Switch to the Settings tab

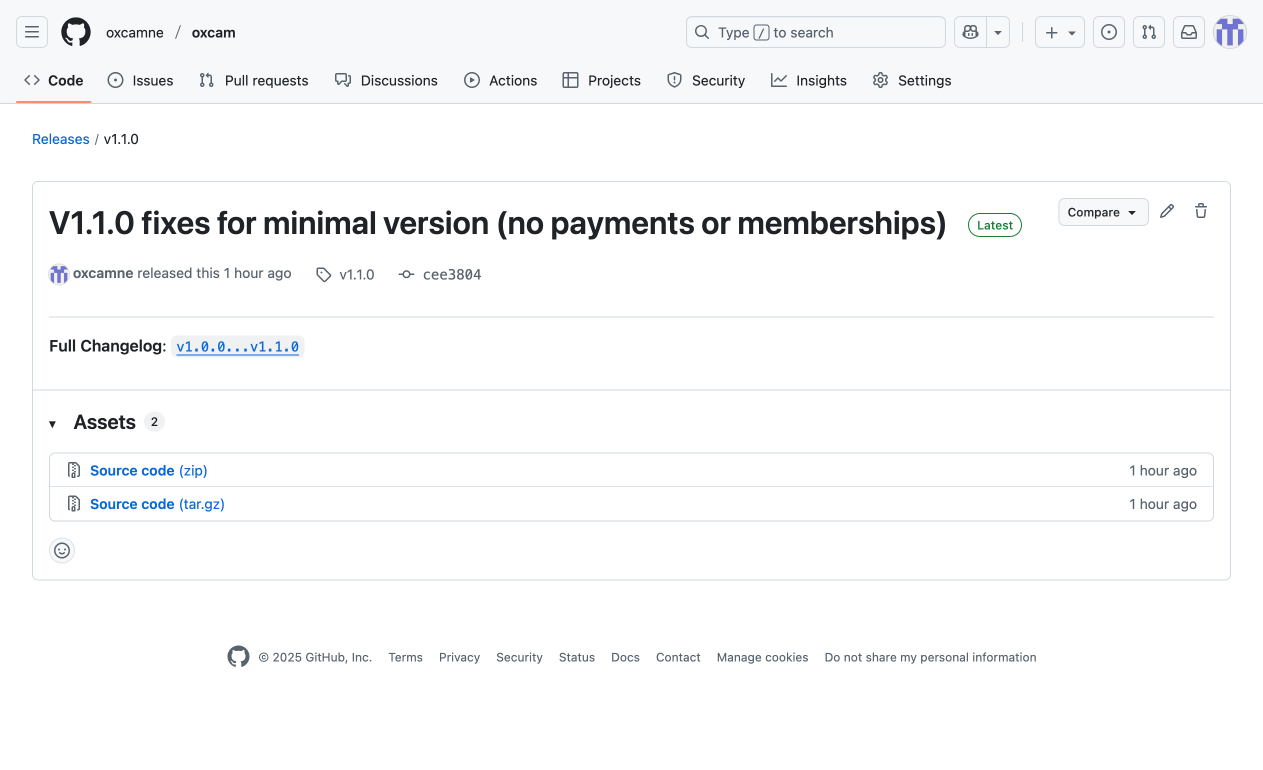[x=912, y=80]
